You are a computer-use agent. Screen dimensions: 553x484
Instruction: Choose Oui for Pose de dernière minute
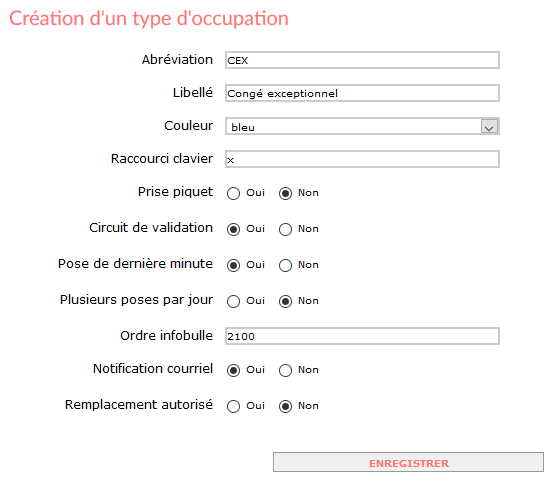233,265
